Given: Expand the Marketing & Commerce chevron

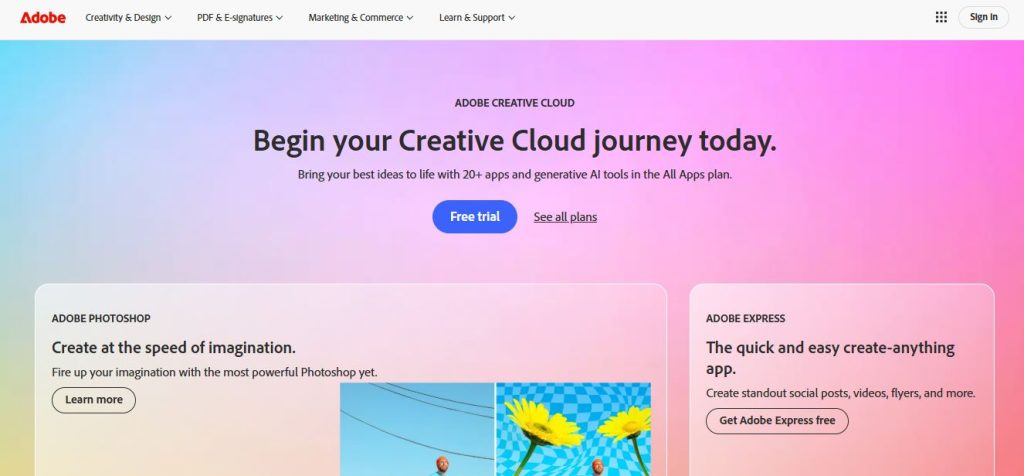Looking at the screenshot, I should [410, 18].
